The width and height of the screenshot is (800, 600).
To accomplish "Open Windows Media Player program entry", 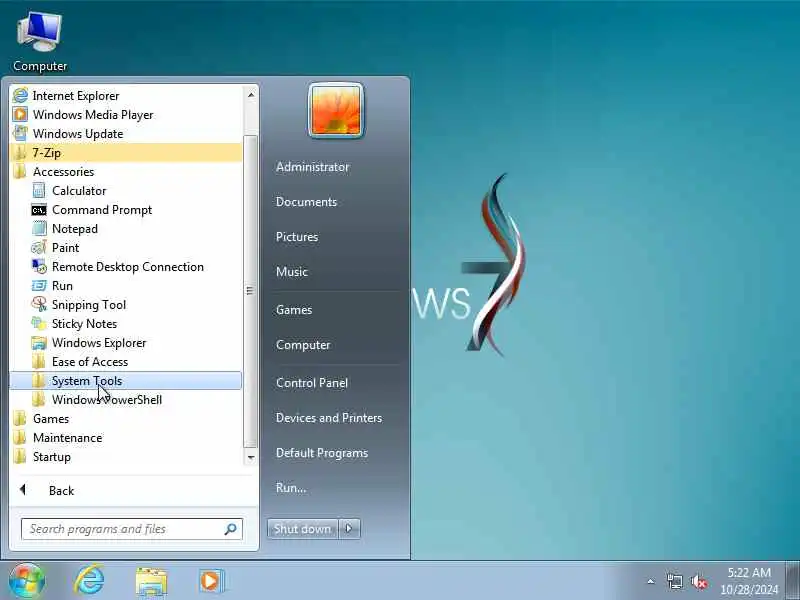I will 126,115.
